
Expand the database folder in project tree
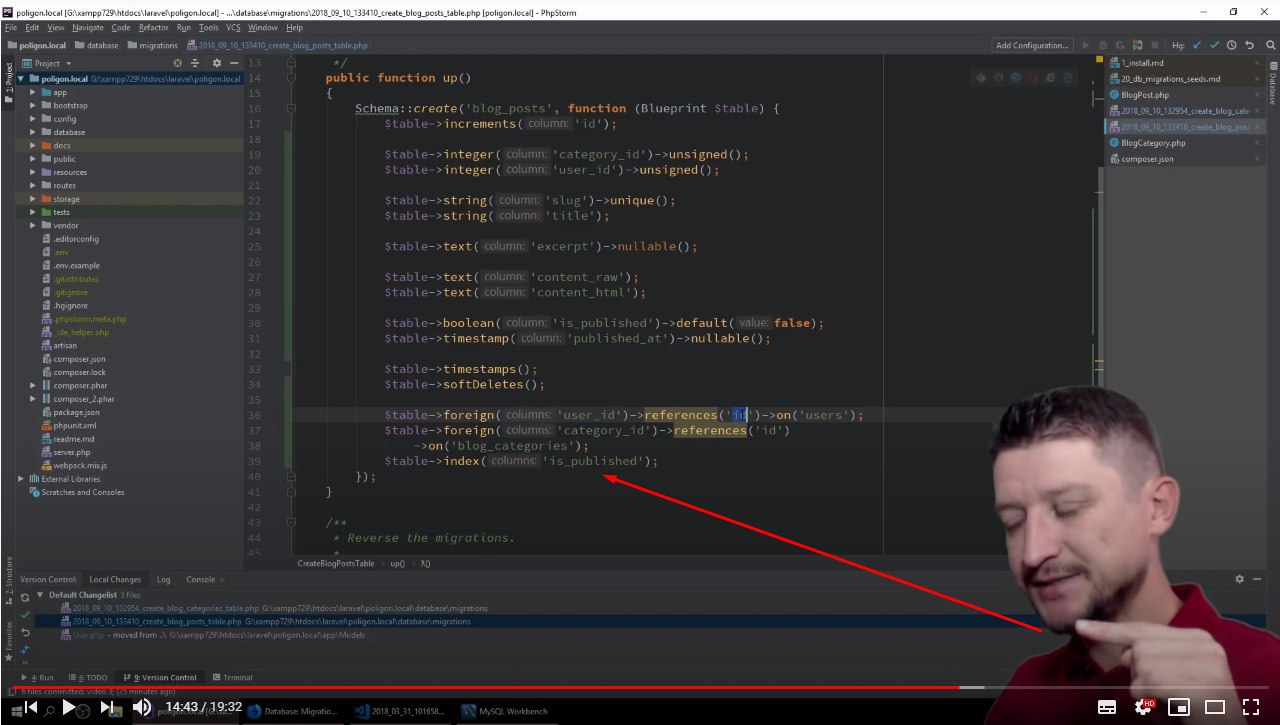[x=33, y=132]
